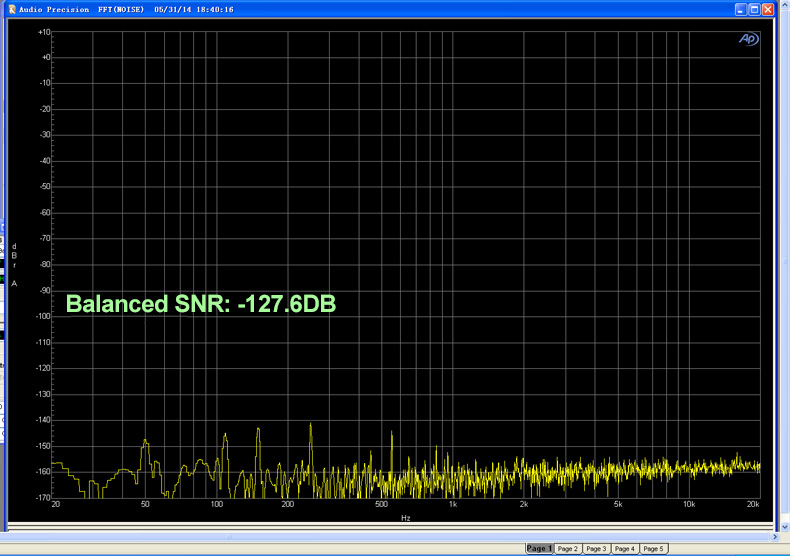Image resolution: width=790 pixels, height=556 pixels.
Task: Open the Page 3 tab
Action: coord(597,549)
